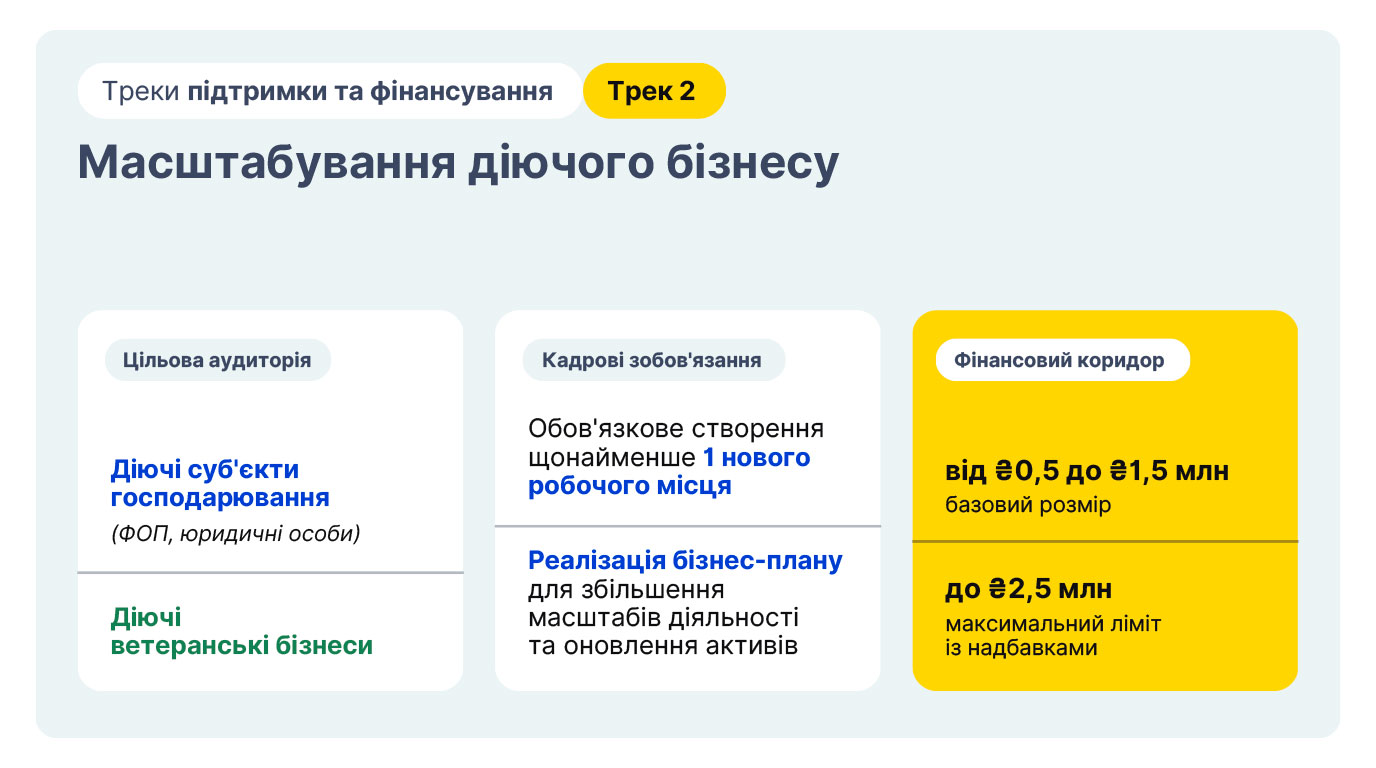Select the 'до ₴2,5 млн' amount

(1028, 588)
